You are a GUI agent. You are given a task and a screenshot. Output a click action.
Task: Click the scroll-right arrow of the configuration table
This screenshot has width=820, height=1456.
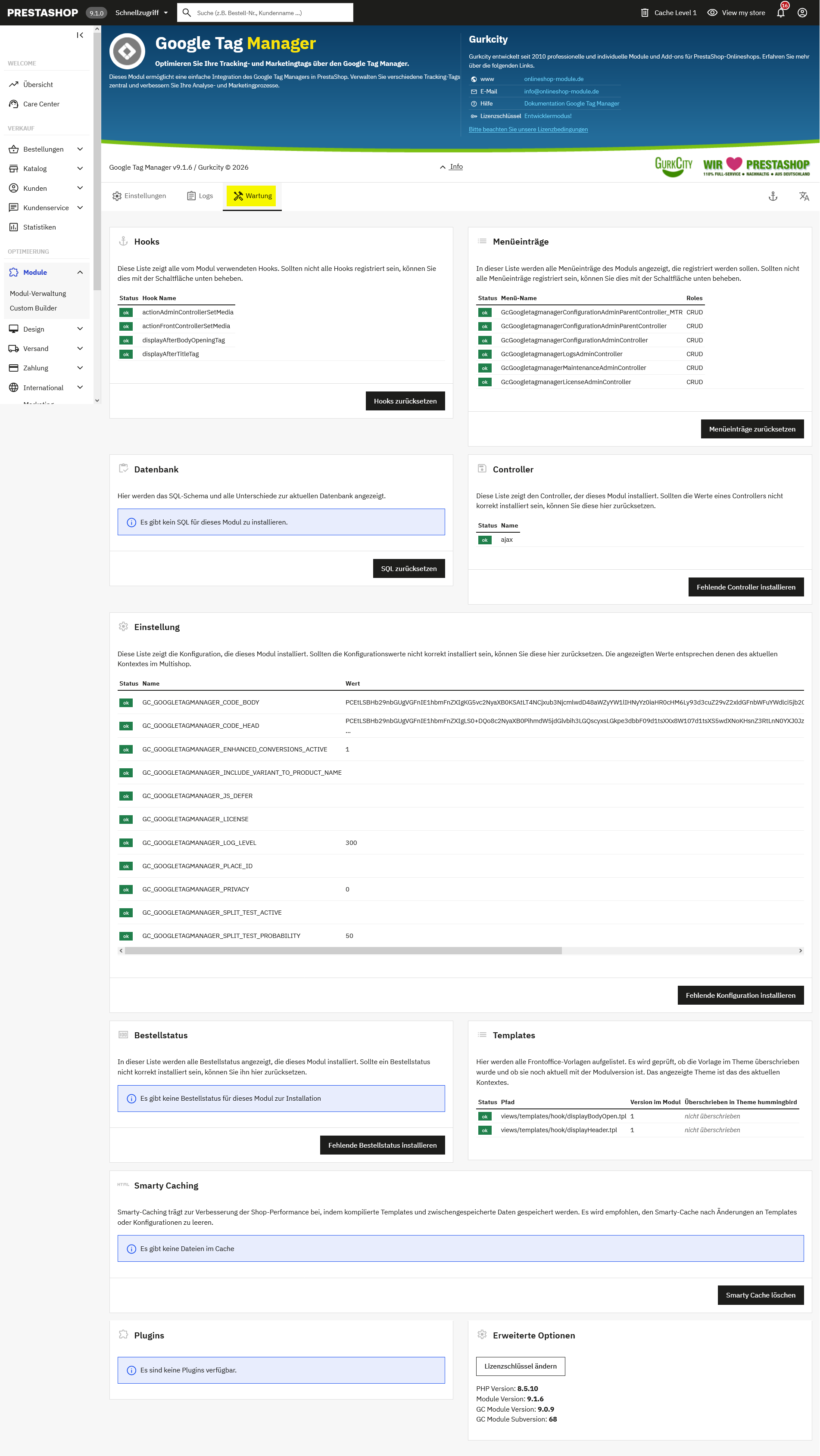pyautogui.click(x=800, y=951)
